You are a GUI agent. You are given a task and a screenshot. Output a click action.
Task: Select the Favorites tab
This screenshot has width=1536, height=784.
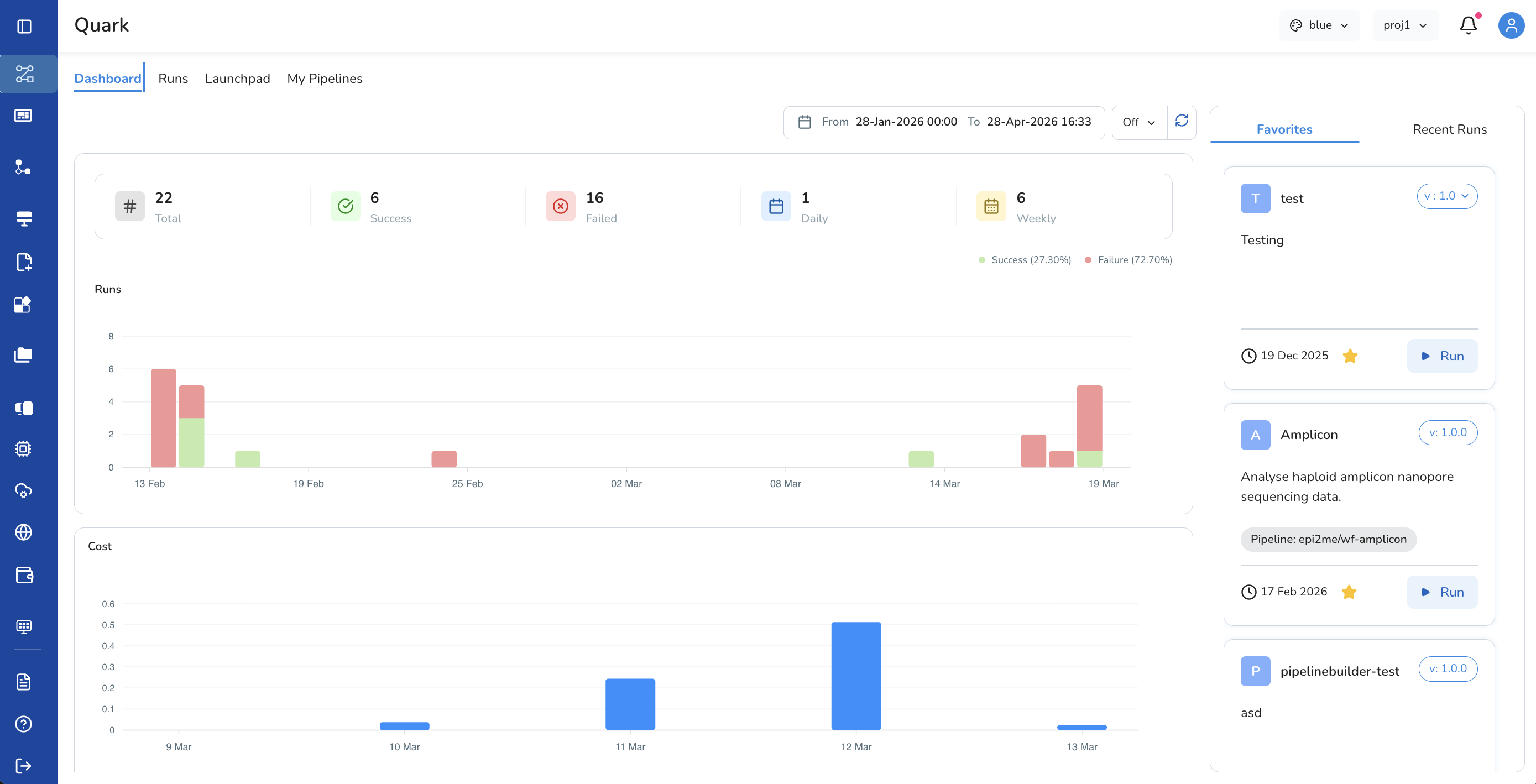pyautogui.click(x=1284, y=129)
